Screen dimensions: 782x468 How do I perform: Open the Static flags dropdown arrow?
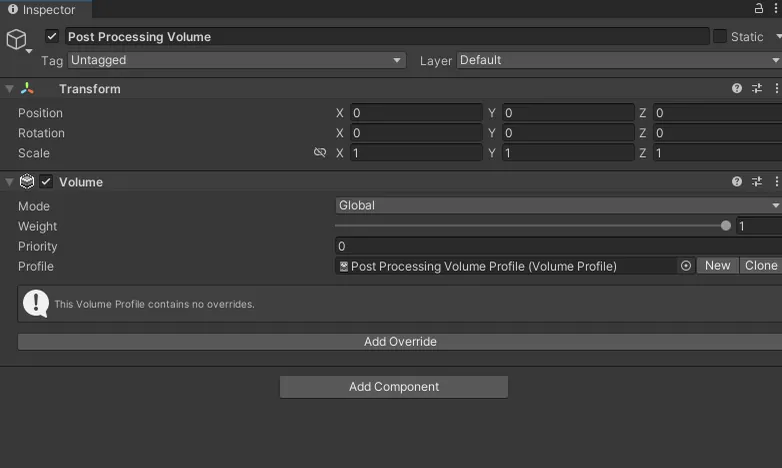pyautogui.click(x=778, y=36)
